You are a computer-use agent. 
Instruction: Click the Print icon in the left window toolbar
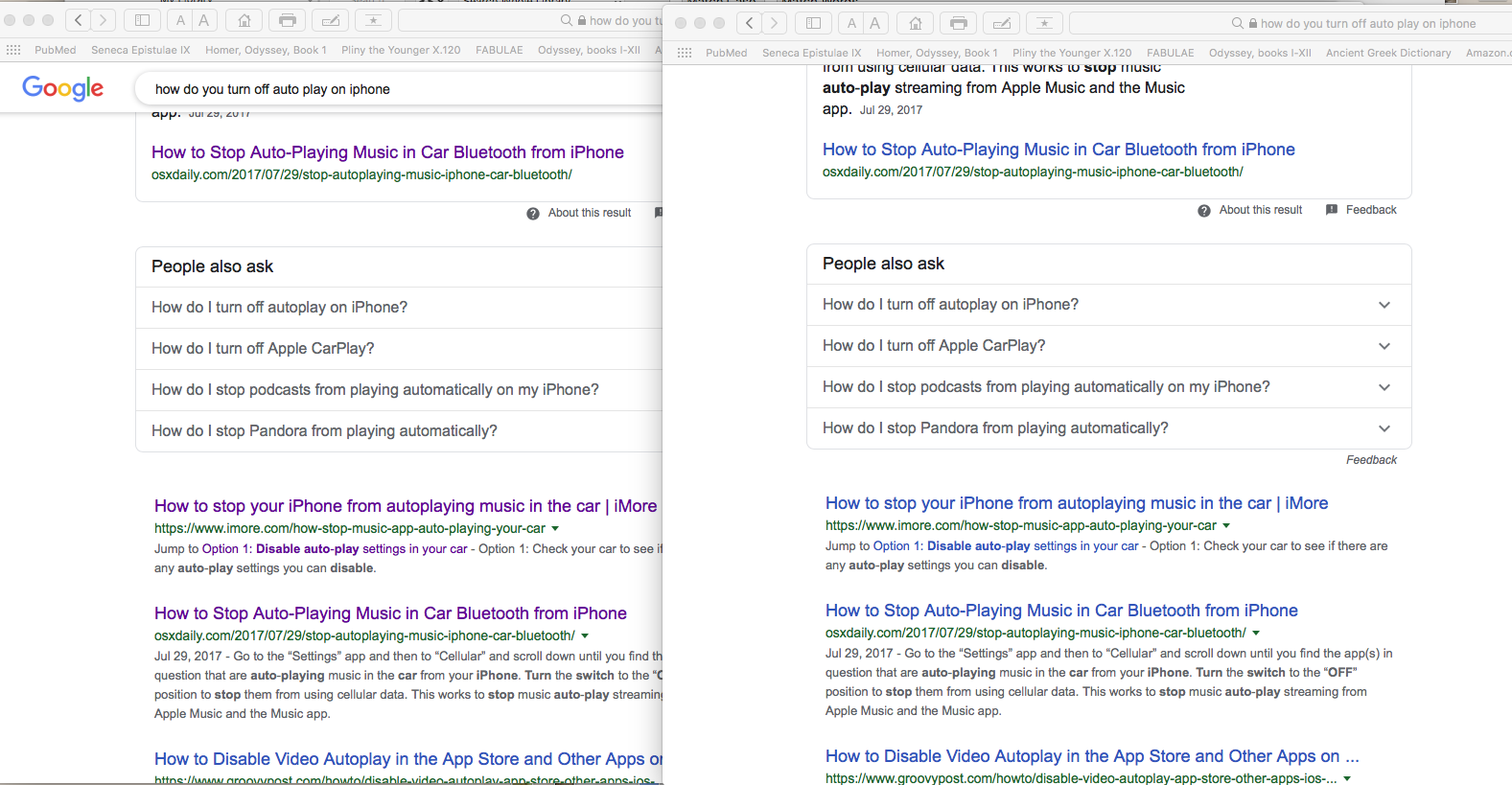tap(287, 20)
